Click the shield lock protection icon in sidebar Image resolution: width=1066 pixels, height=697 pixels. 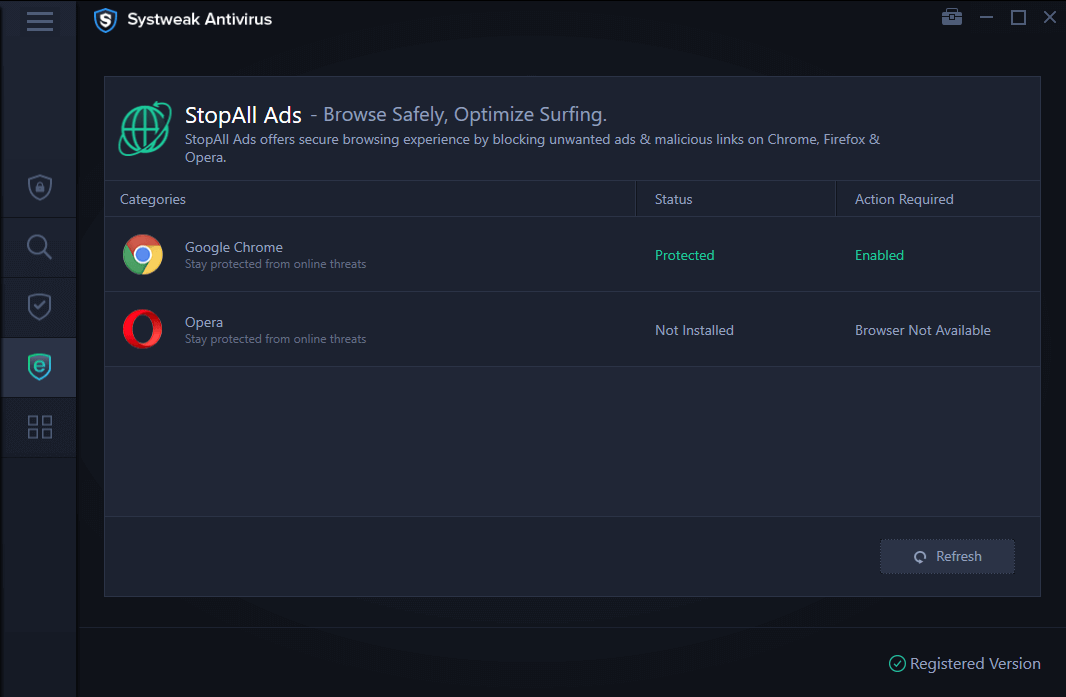tap(39, 187)
